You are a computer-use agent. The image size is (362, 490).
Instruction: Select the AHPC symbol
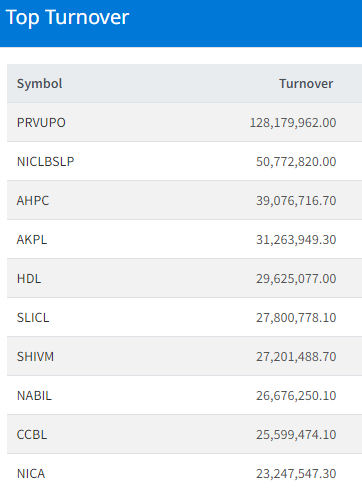(x=33, y=201)
